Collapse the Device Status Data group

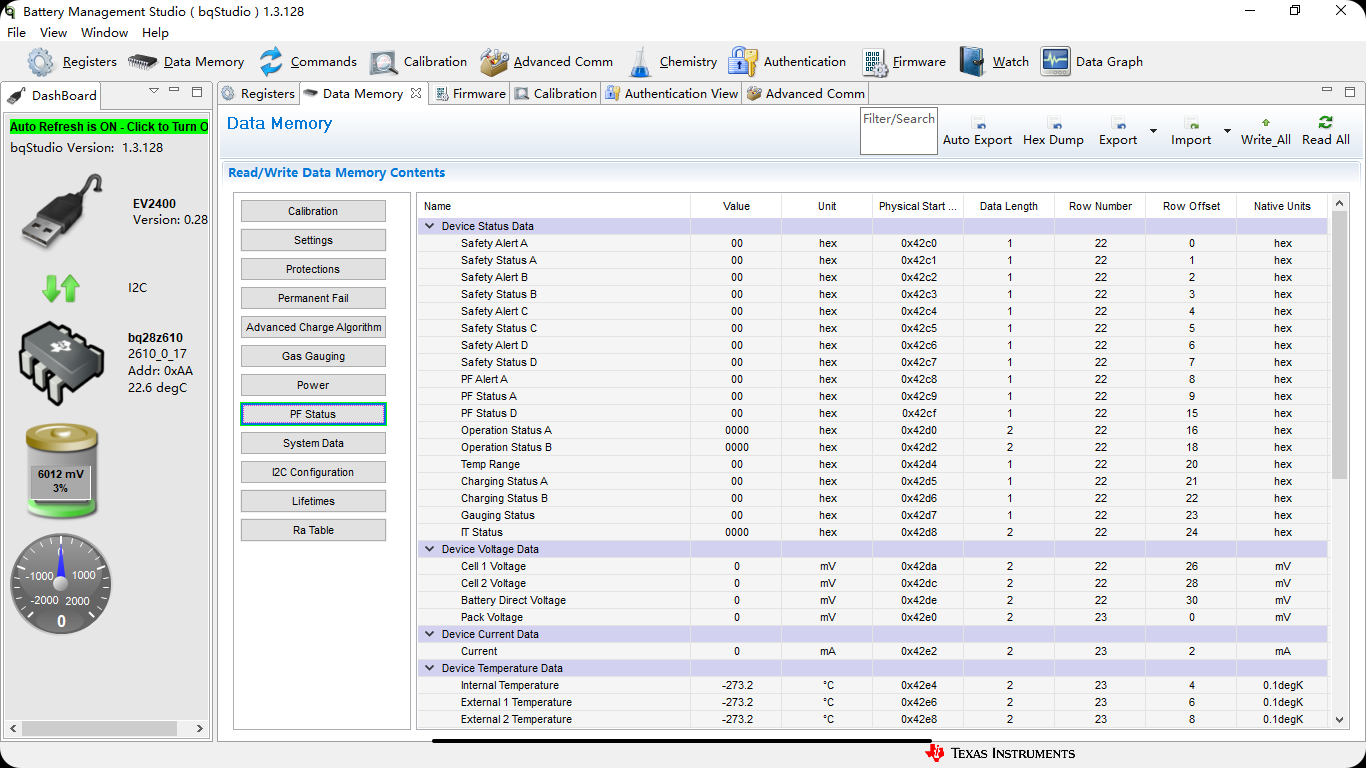tap(430, 227)
